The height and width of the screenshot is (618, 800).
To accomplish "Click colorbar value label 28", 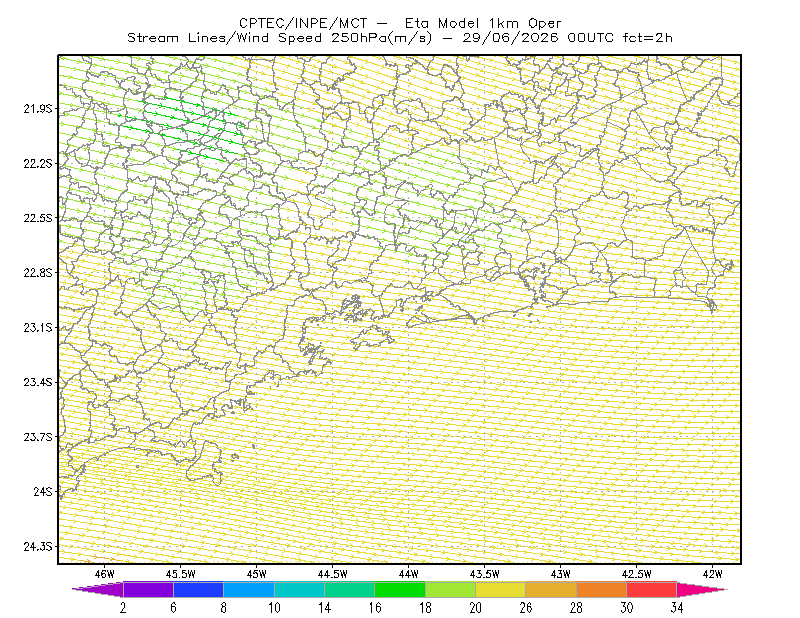I will [x=576, y=608].
